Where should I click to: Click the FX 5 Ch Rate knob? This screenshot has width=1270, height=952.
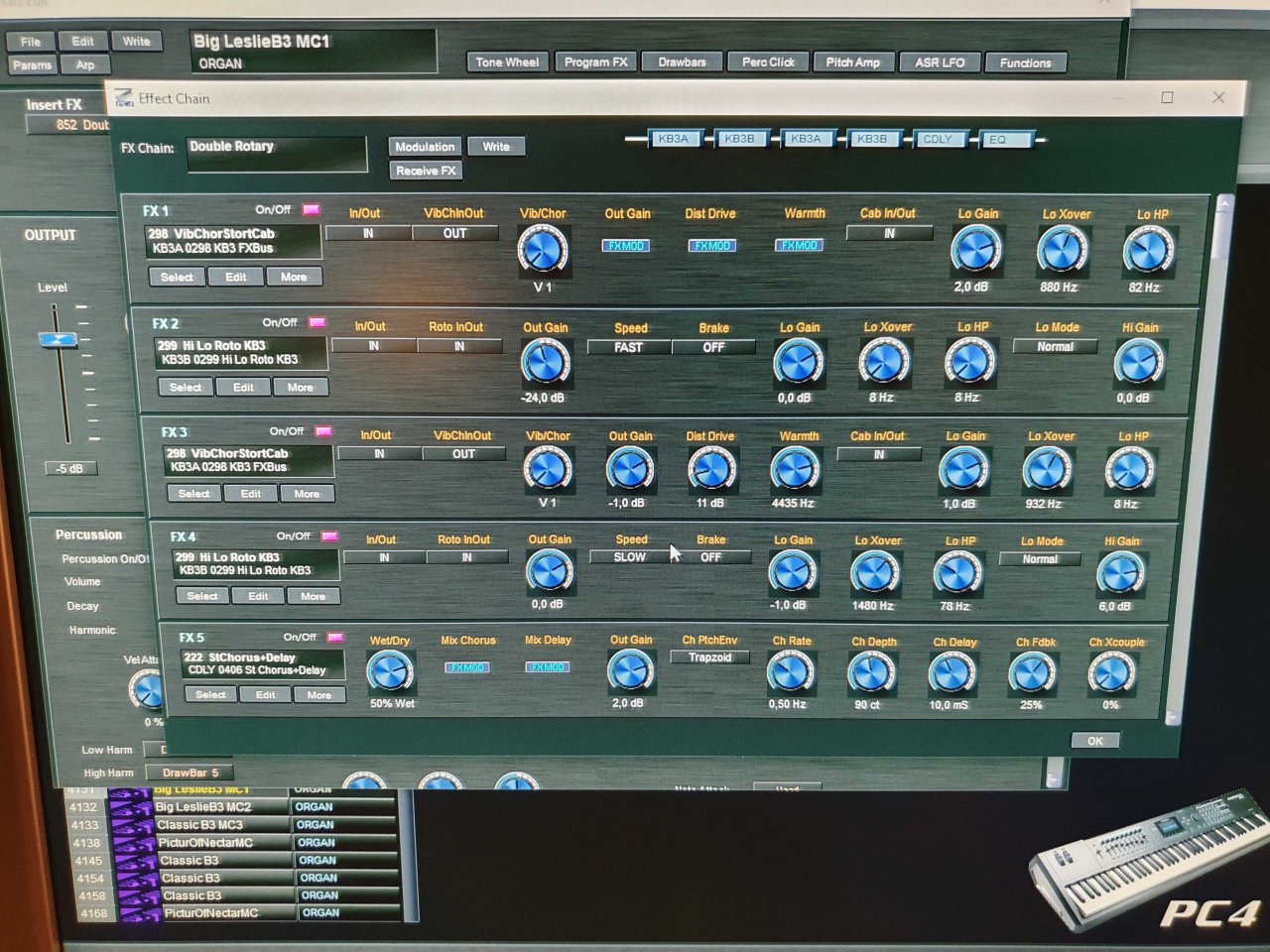click(x=790, y=673)
